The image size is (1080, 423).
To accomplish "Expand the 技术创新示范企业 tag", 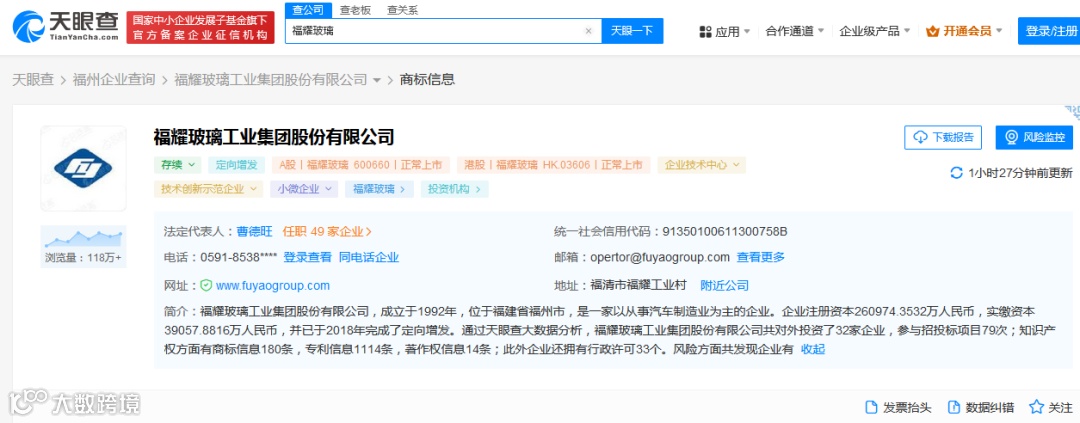I will [209, 189].
